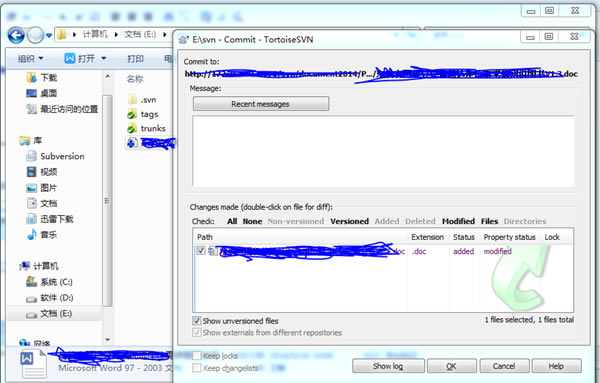
Task: Click inside the commit Message text box
Action: click(x=383, y=151)
